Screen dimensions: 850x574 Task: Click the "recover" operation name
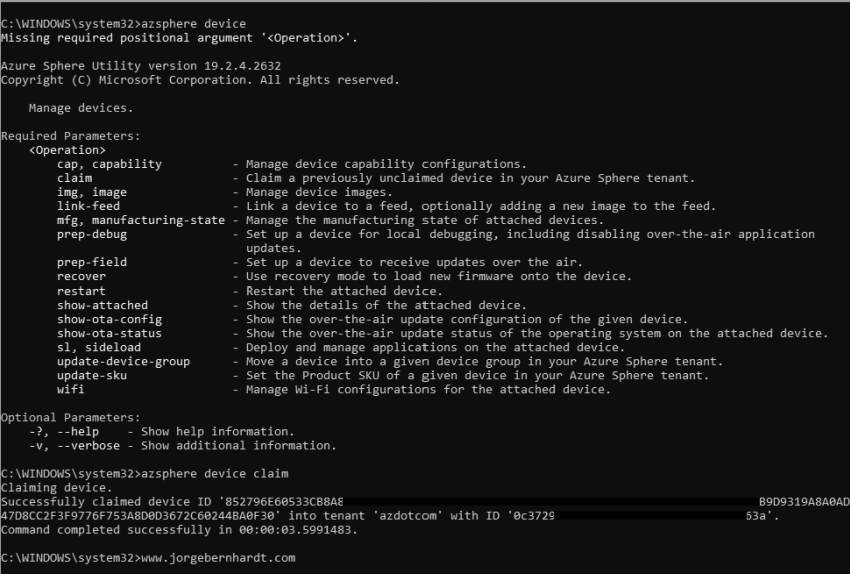tap(81, 276)
